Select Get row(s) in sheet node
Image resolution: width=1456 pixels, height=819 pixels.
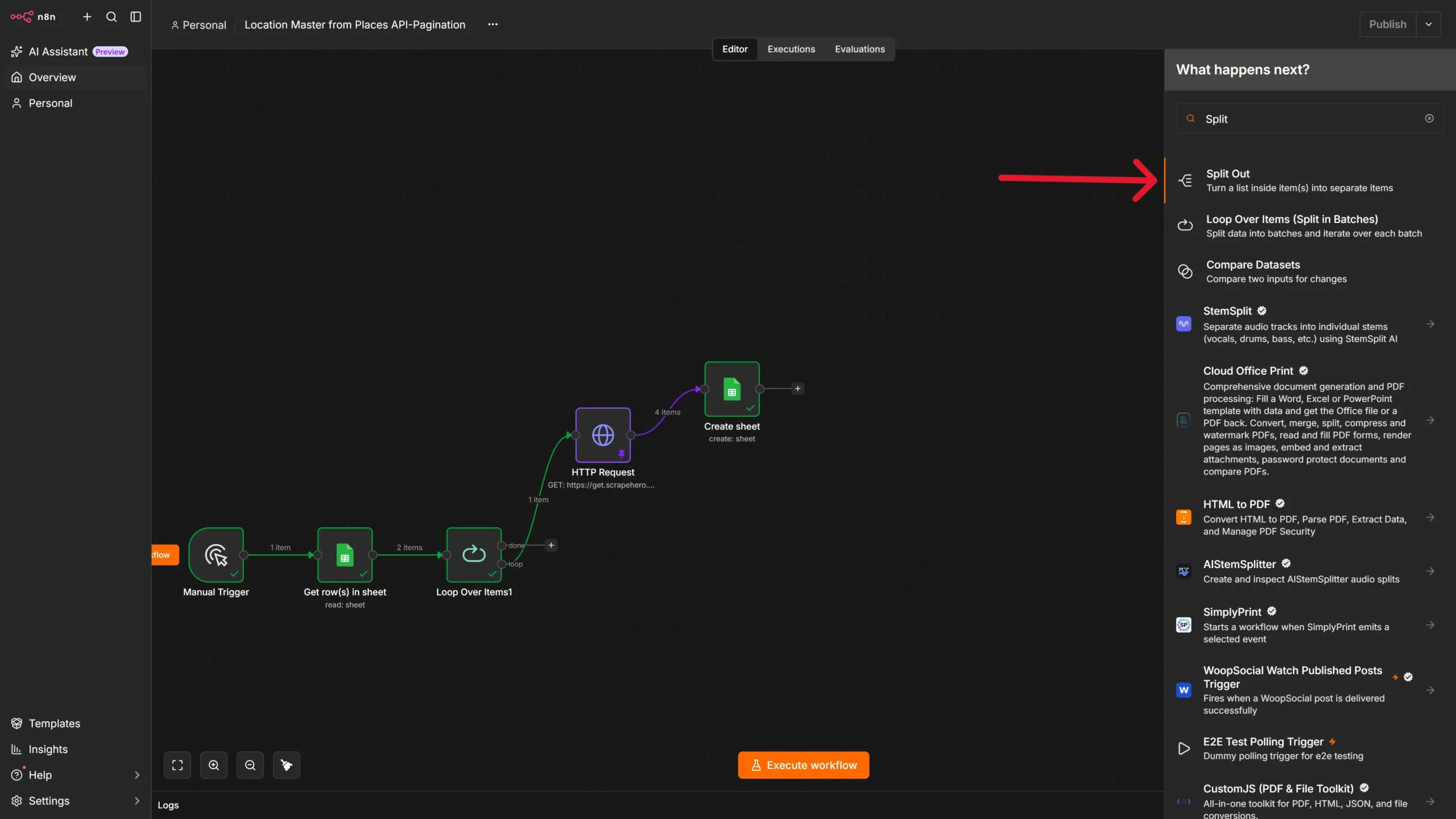[345, 555]
